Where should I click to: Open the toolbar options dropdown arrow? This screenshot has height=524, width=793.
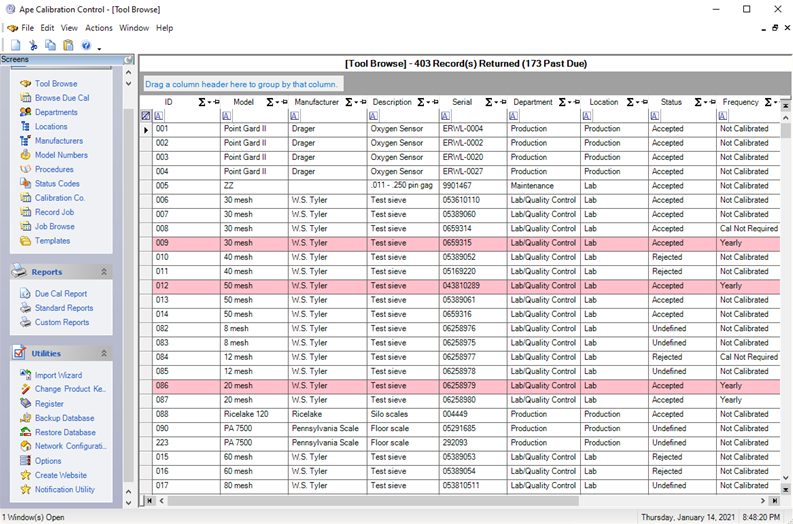tap(99, 49)
